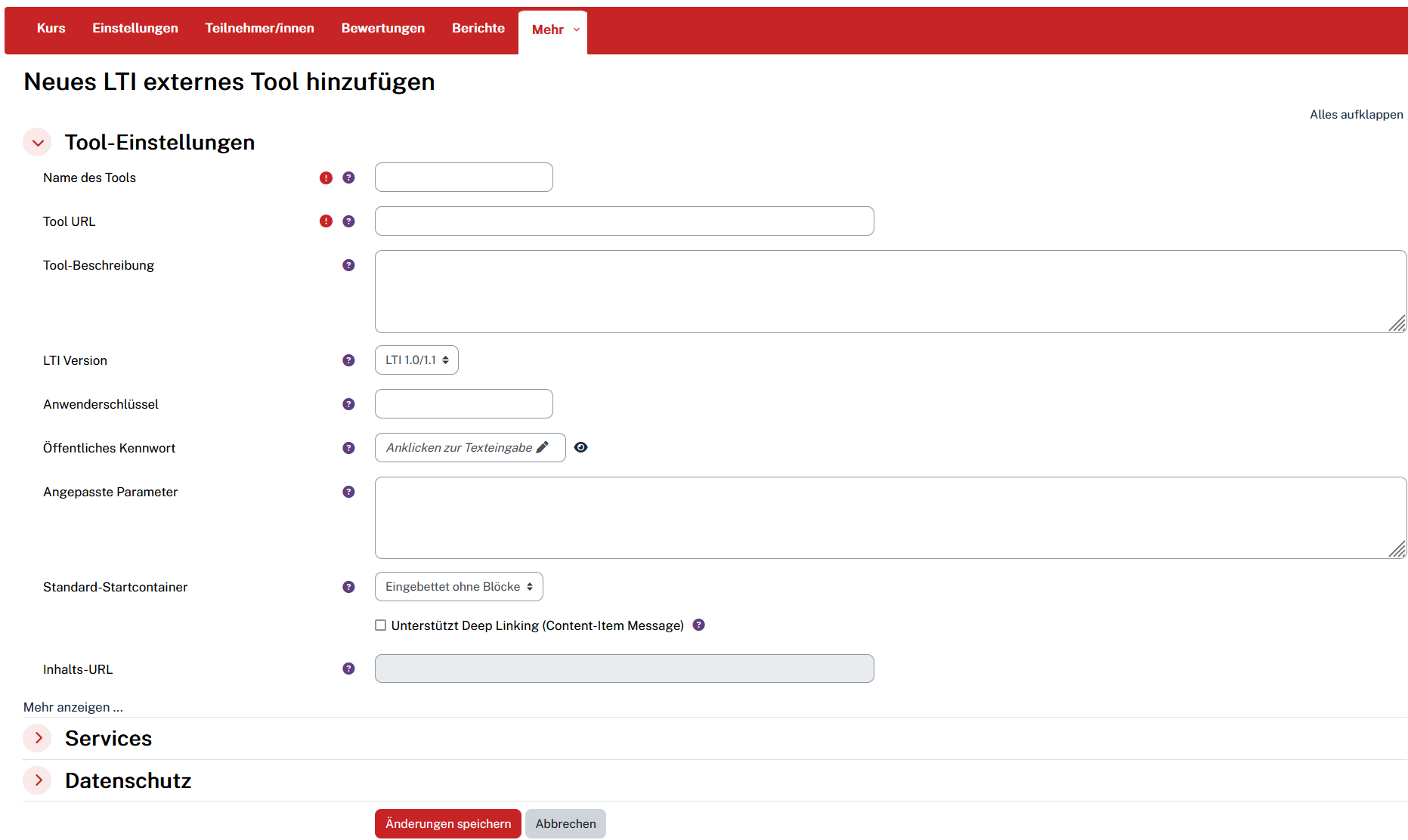Show help for Angepasste Parameter
The image size is (1408, 840).
348,492
